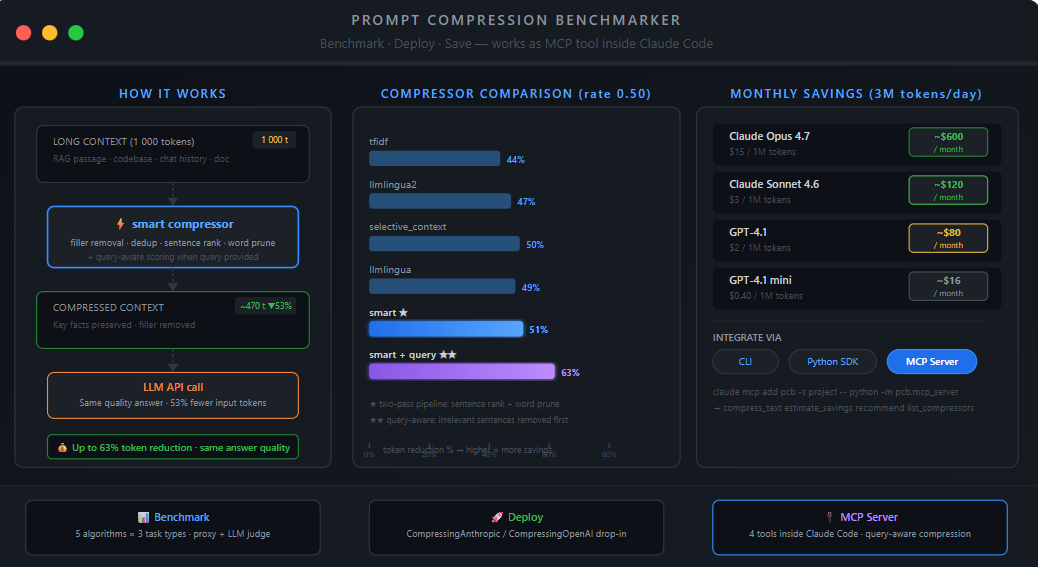This screenshot has height=567, width=1038.
Task: Open the MCP Server card at the bottom
Action: pyautogui.click(x=860, y=527)
